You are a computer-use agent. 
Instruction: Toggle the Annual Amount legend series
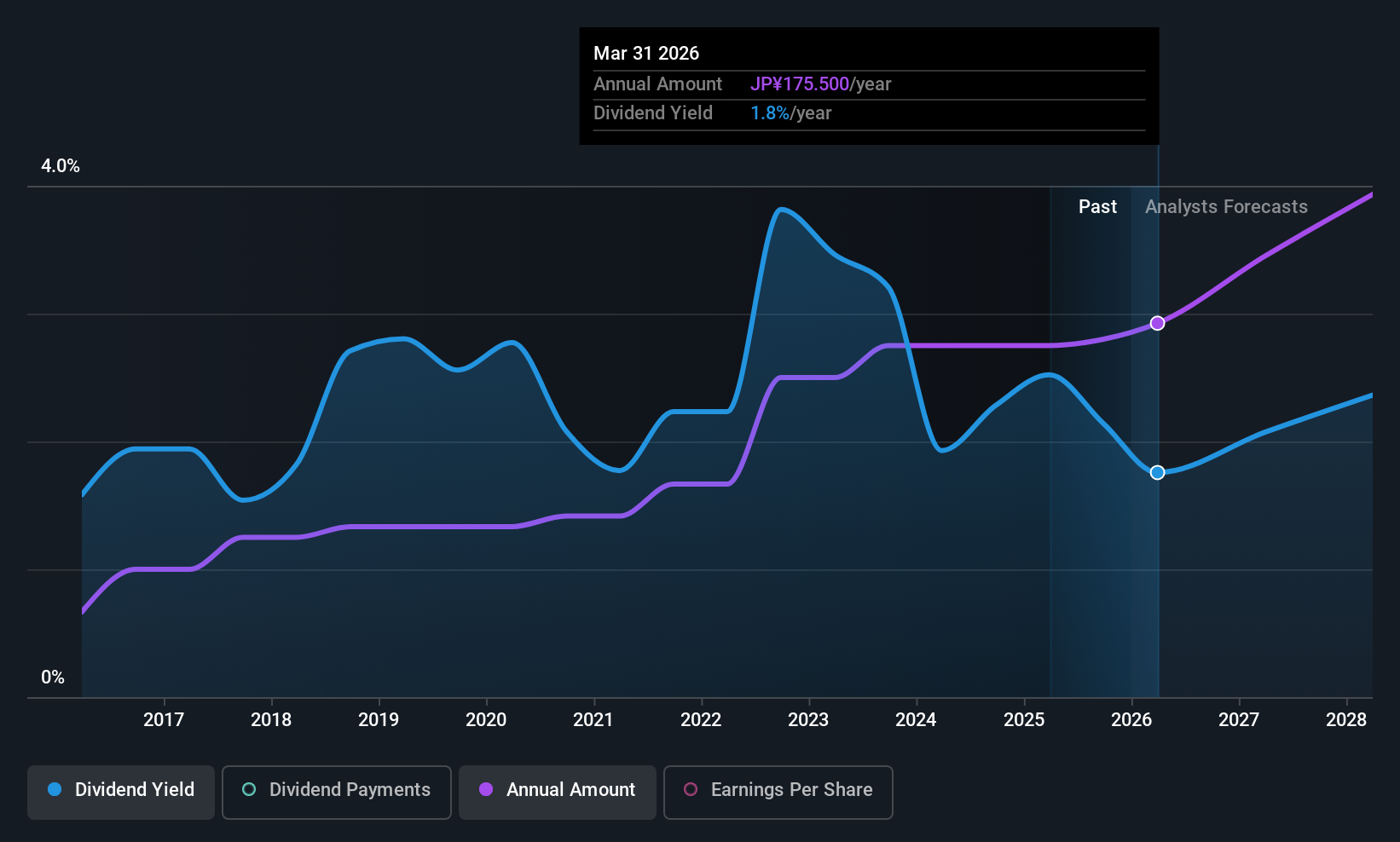point(558,793)
